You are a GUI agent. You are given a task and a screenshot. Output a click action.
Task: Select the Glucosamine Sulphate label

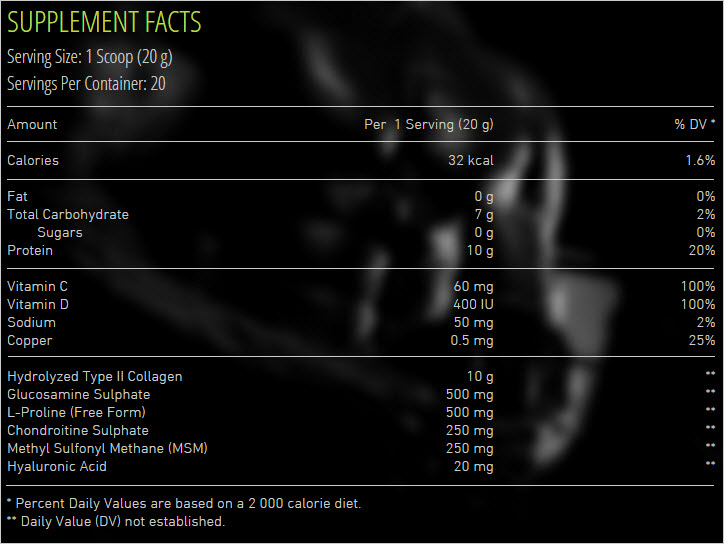point(78,395)
